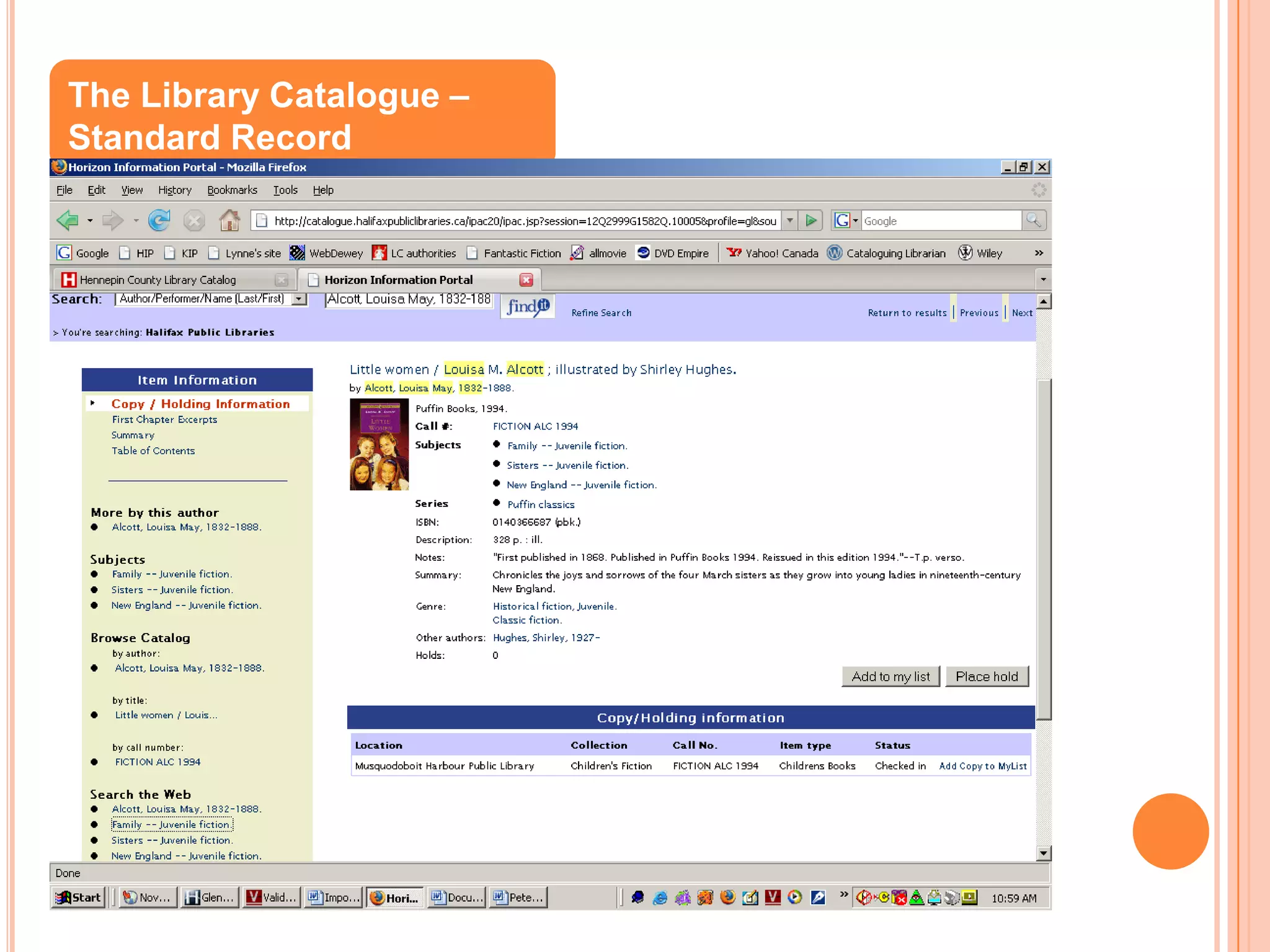Show more bookmarks with the chevron
Screen dimensions: 1270x952
click(x=1039, y=253)
